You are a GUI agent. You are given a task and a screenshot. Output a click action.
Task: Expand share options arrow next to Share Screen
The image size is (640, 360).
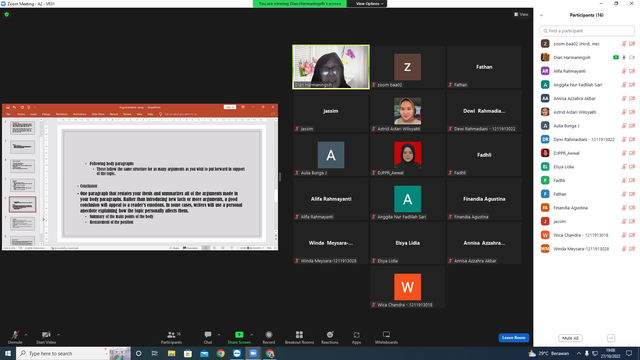click(251, 335)
